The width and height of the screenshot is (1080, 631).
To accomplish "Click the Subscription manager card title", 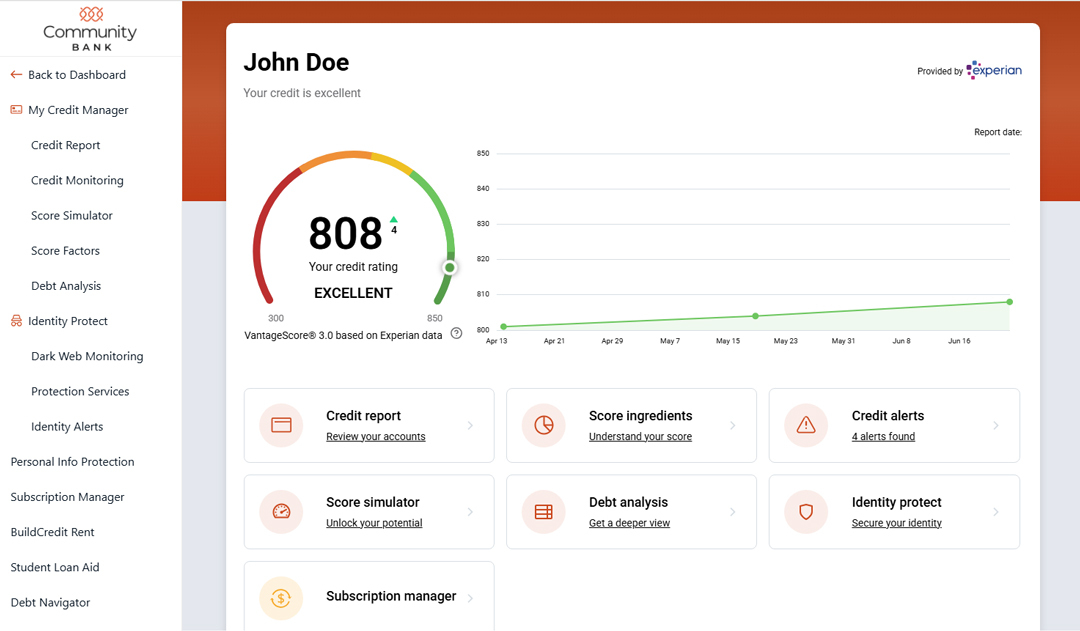I will tap(391, 596).
